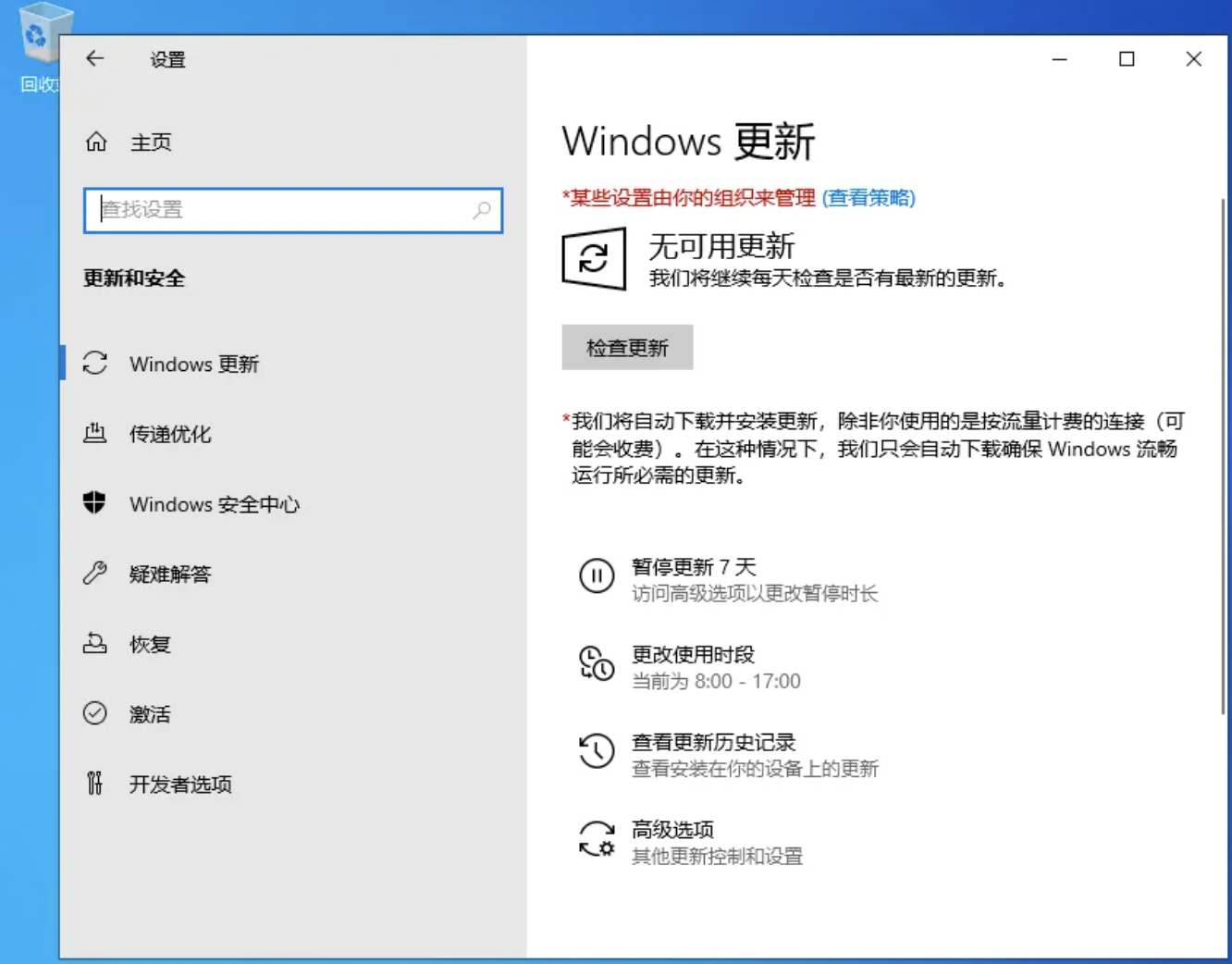Click the back arrow in Settings
Screen dimensions: 1232x964
94,59
